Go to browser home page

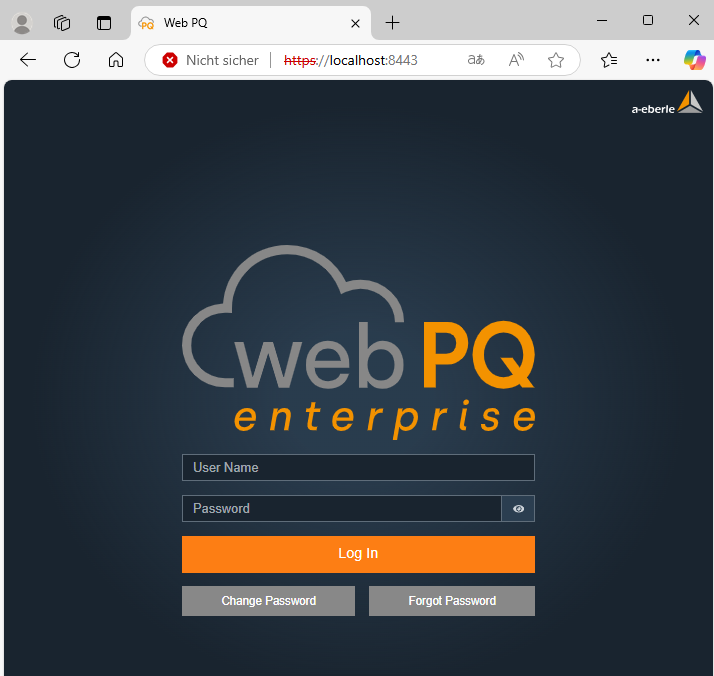click(116, 60)
